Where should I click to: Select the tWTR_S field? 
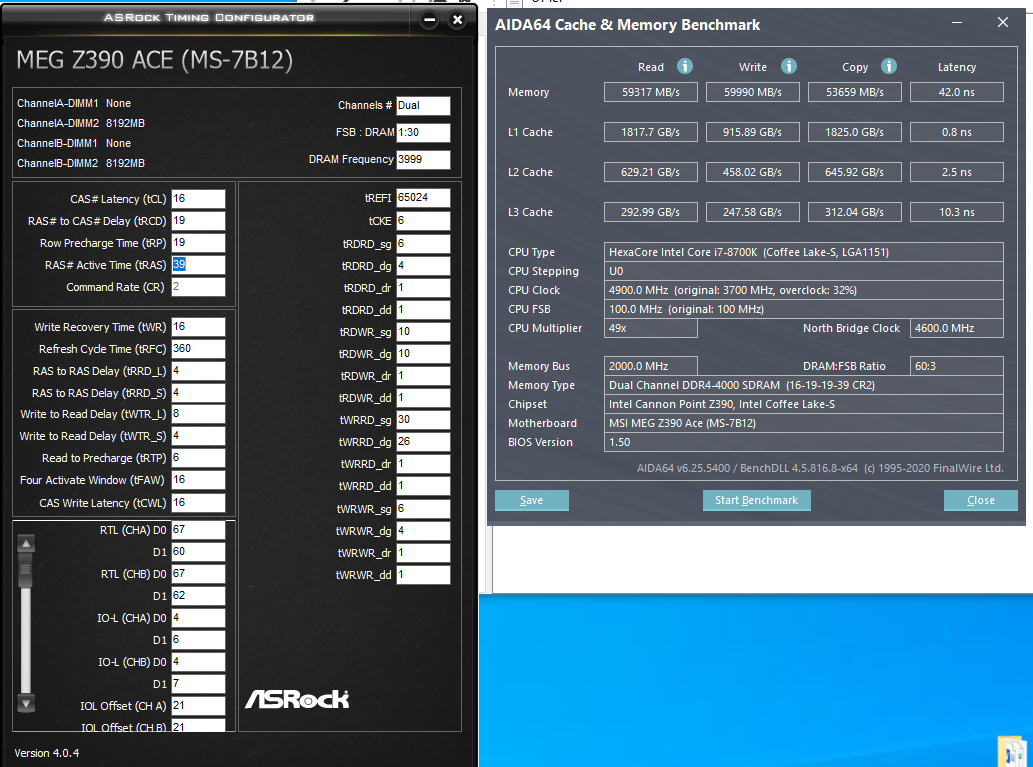[198, 436]
